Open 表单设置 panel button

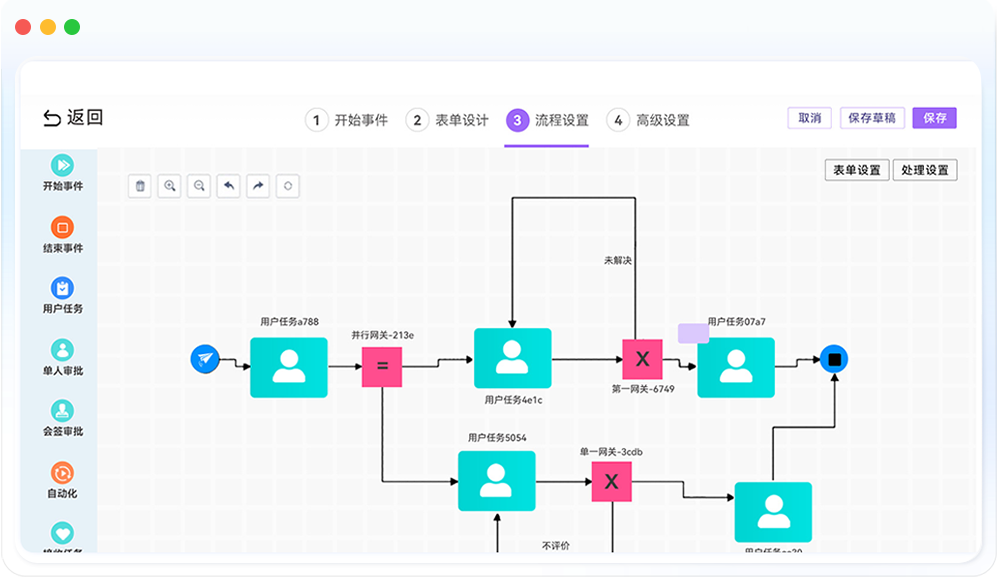[857, 170]
